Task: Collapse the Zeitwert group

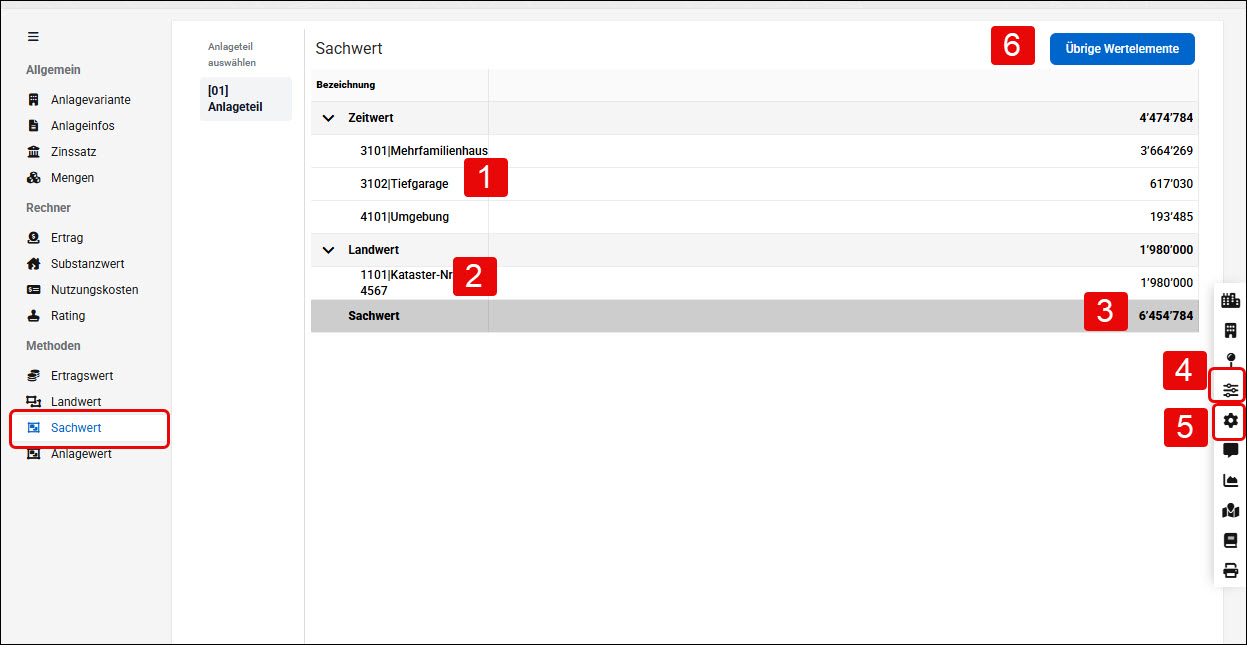Action: pyautogui.click(x=328, y=118)
